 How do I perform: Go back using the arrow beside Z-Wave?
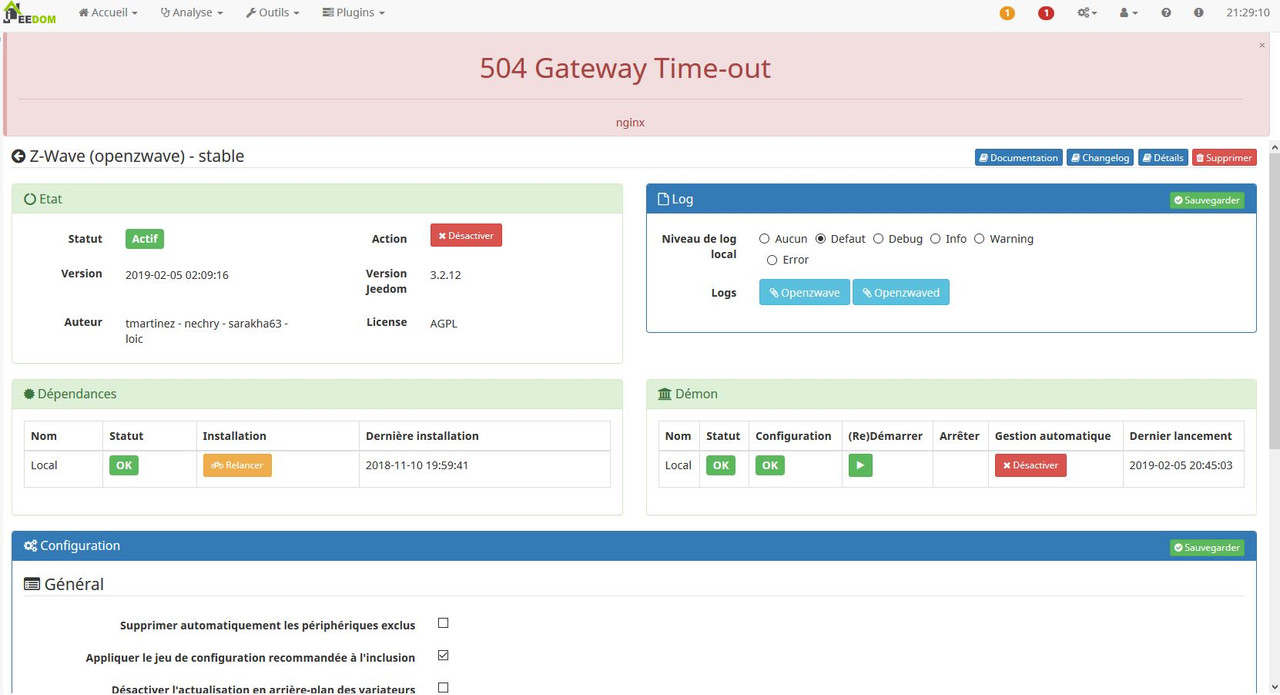tap(18, 156)
